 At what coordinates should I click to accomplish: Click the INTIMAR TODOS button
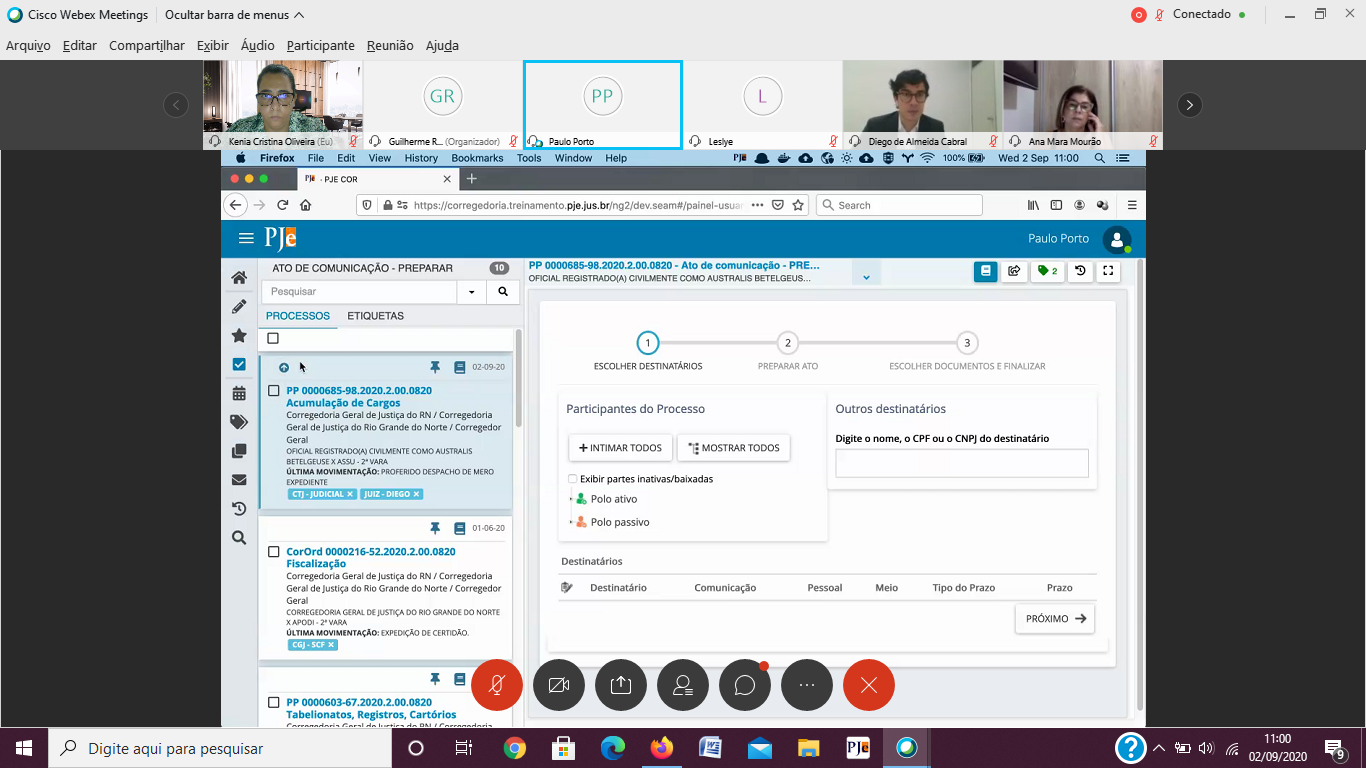click(620, 448)
